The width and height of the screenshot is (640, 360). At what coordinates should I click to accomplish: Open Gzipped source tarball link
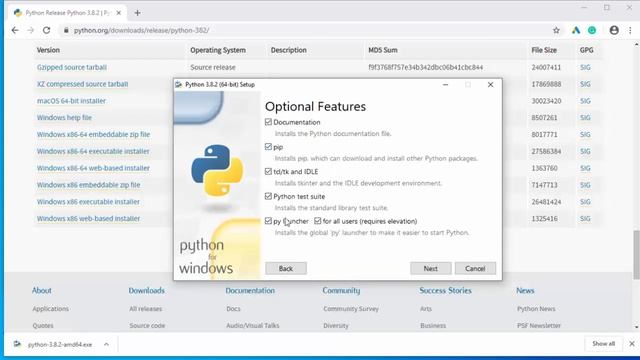(x=72, y=67)
